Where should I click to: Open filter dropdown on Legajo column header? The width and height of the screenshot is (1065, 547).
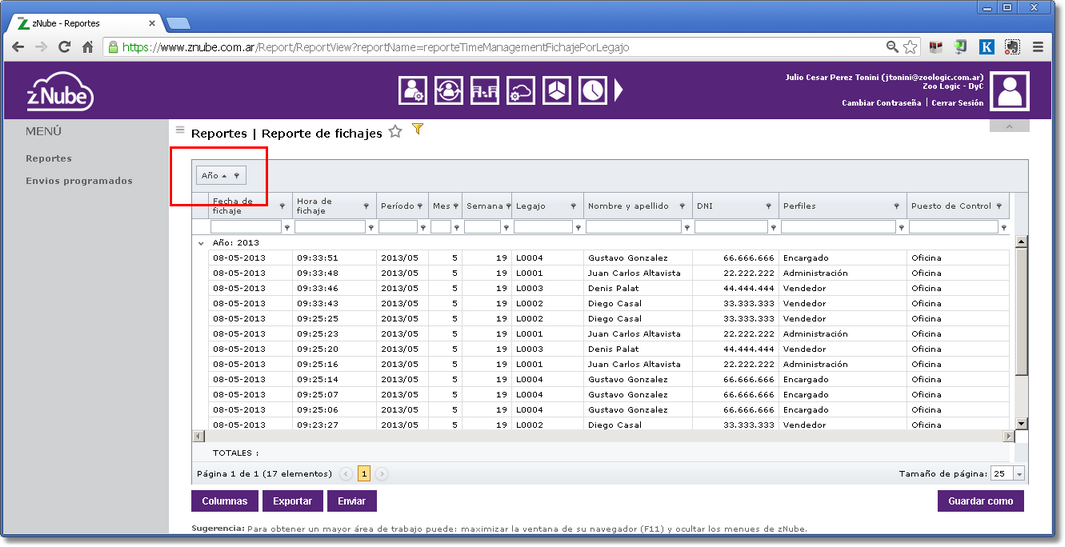pos(573,206)
